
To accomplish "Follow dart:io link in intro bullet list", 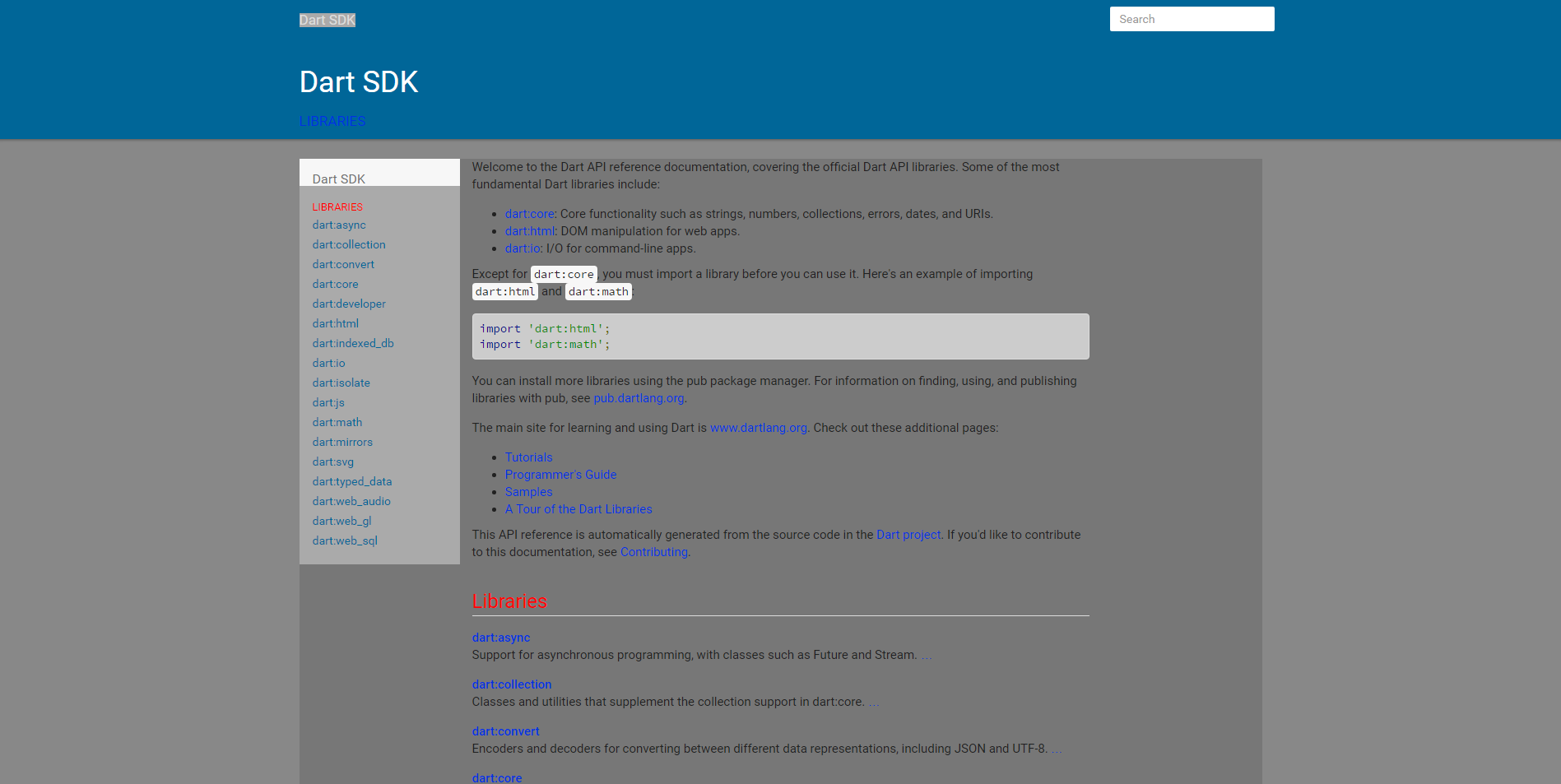I will 523,248.
